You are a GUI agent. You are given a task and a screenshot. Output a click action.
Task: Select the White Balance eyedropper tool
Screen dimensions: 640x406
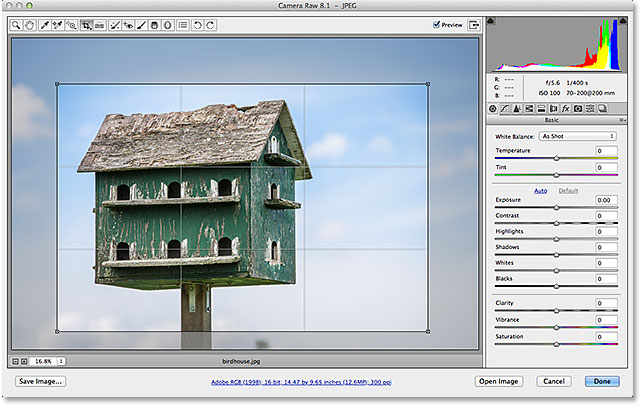(44, 25)
